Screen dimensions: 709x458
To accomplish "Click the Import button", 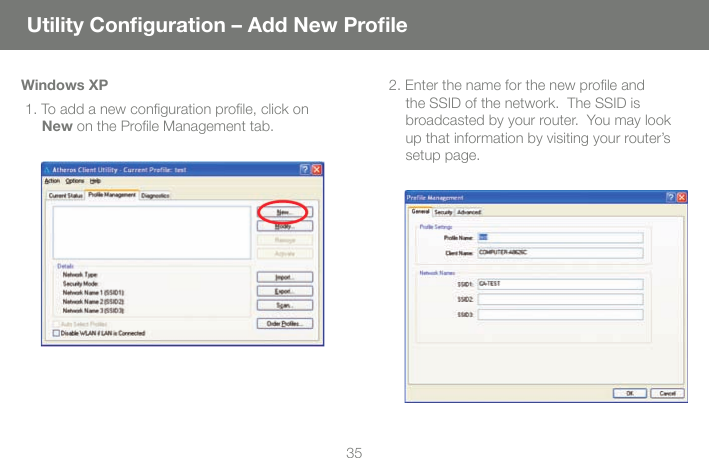I will tap(285, 277).
